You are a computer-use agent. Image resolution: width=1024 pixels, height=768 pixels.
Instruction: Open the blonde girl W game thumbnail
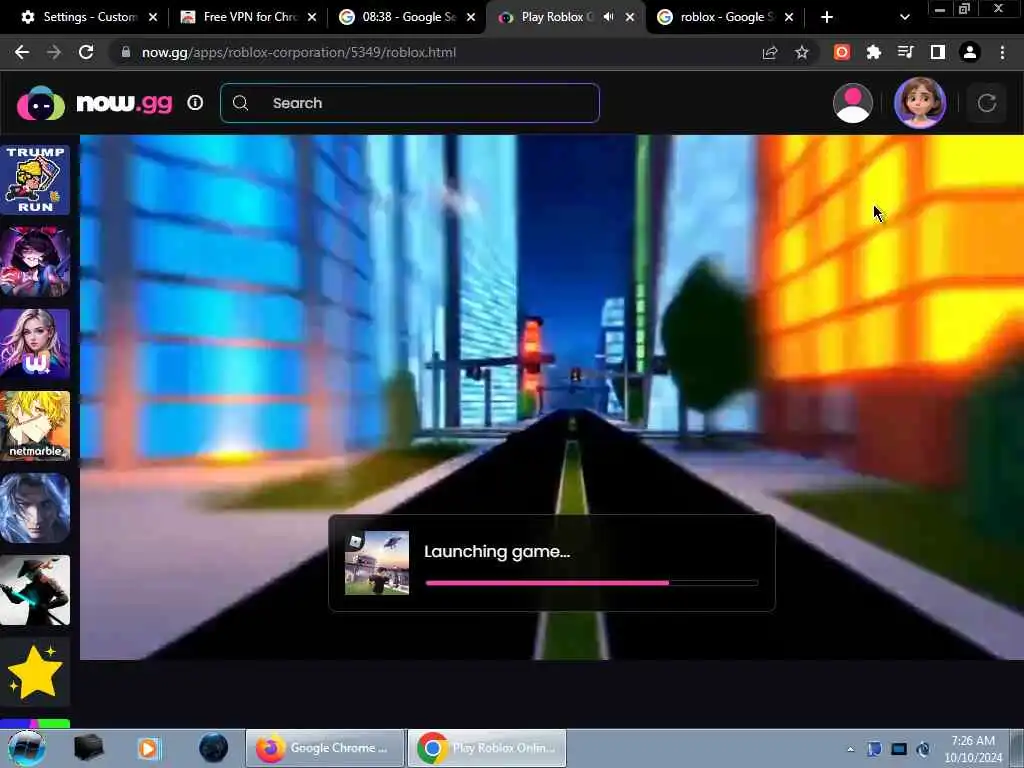click(x=35, y=344)
